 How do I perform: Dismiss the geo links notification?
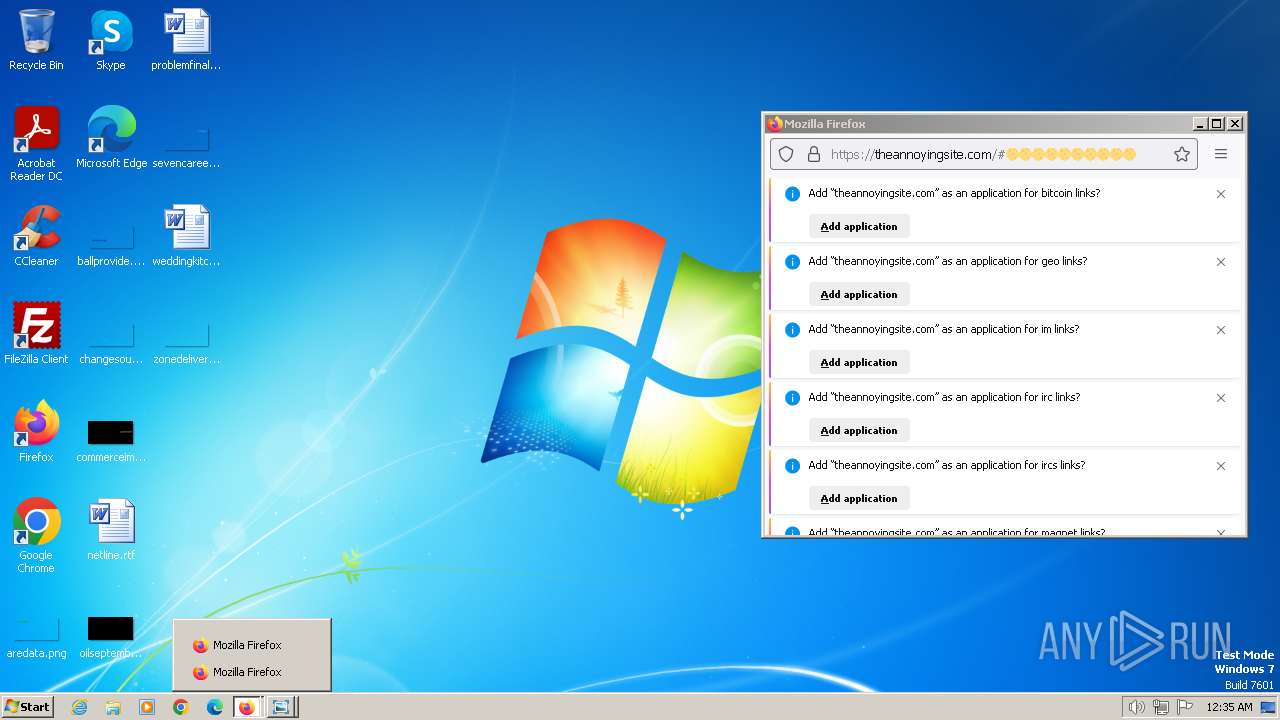pyautogui.click(x=1221, y=262)
